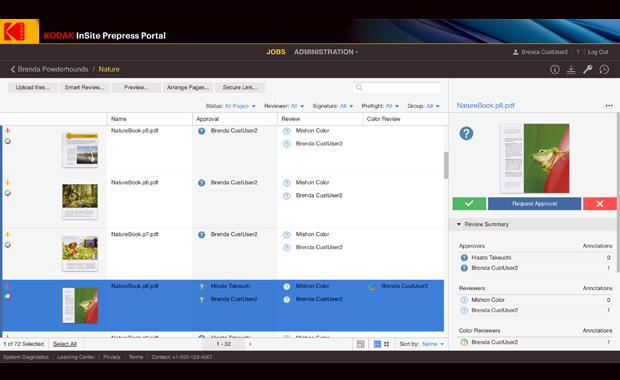
Task: Open the wrench tools icon
Action: coord(588,70)
